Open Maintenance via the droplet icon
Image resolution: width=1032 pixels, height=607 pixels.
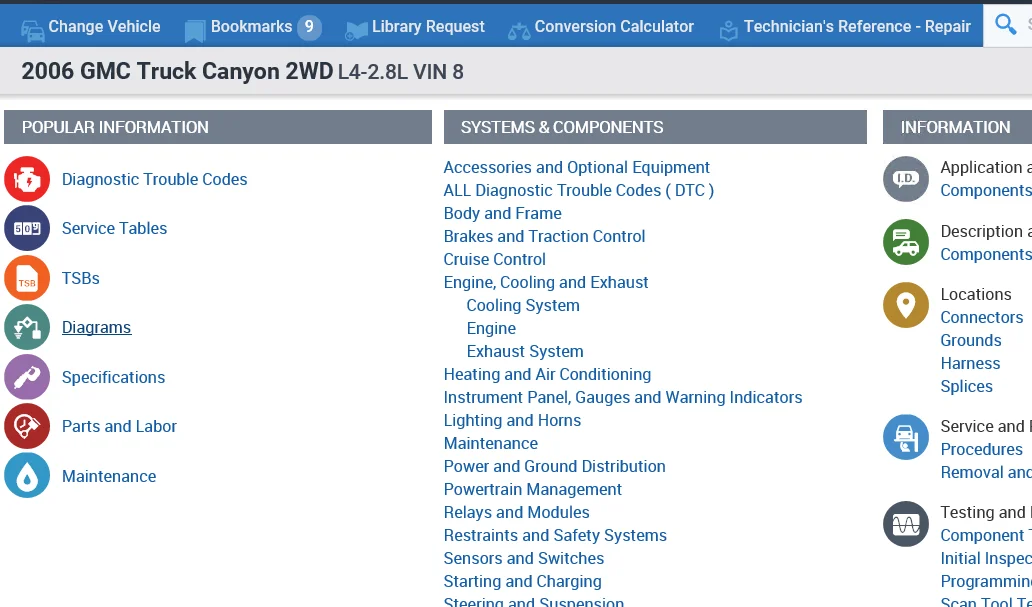coord(26,476)
